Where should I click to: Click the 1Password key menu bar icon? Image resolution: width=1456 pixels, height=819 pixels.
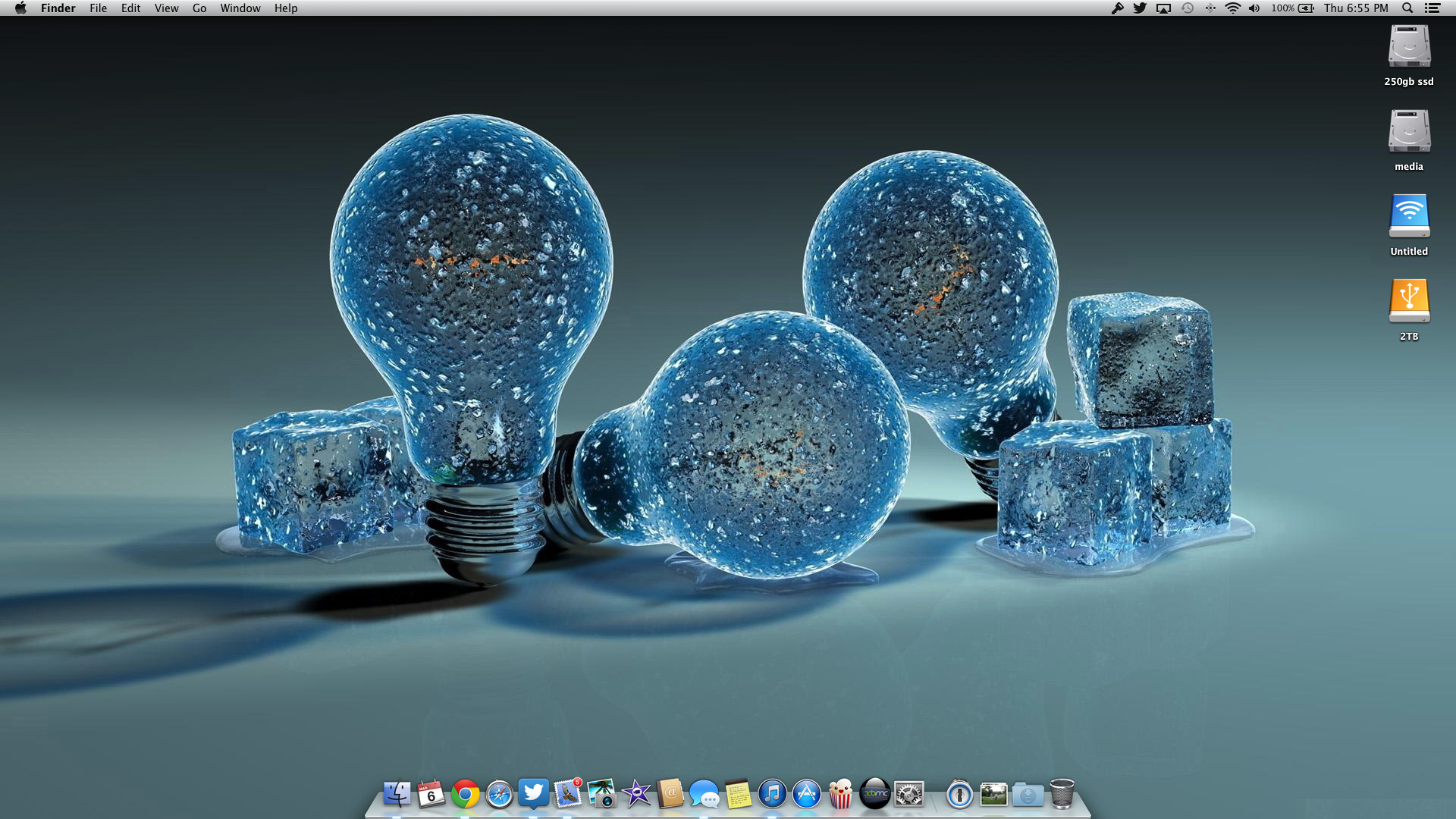coord(1117,8)
